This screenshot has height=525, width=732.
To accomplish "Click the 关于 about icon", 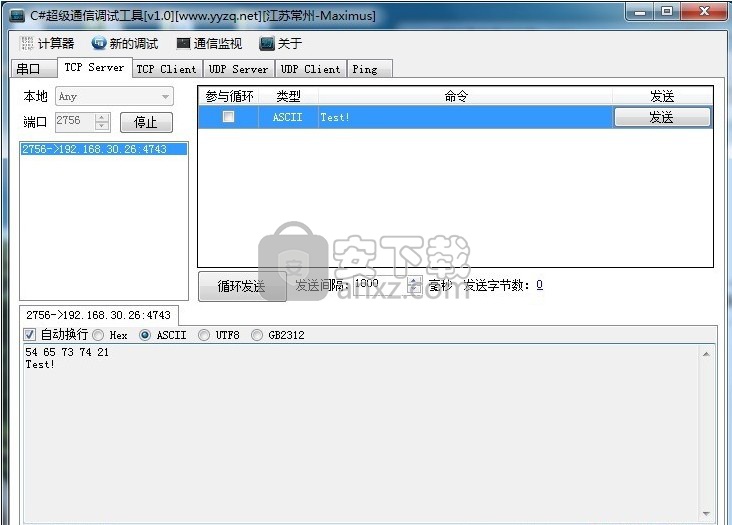I will (267, 44).
